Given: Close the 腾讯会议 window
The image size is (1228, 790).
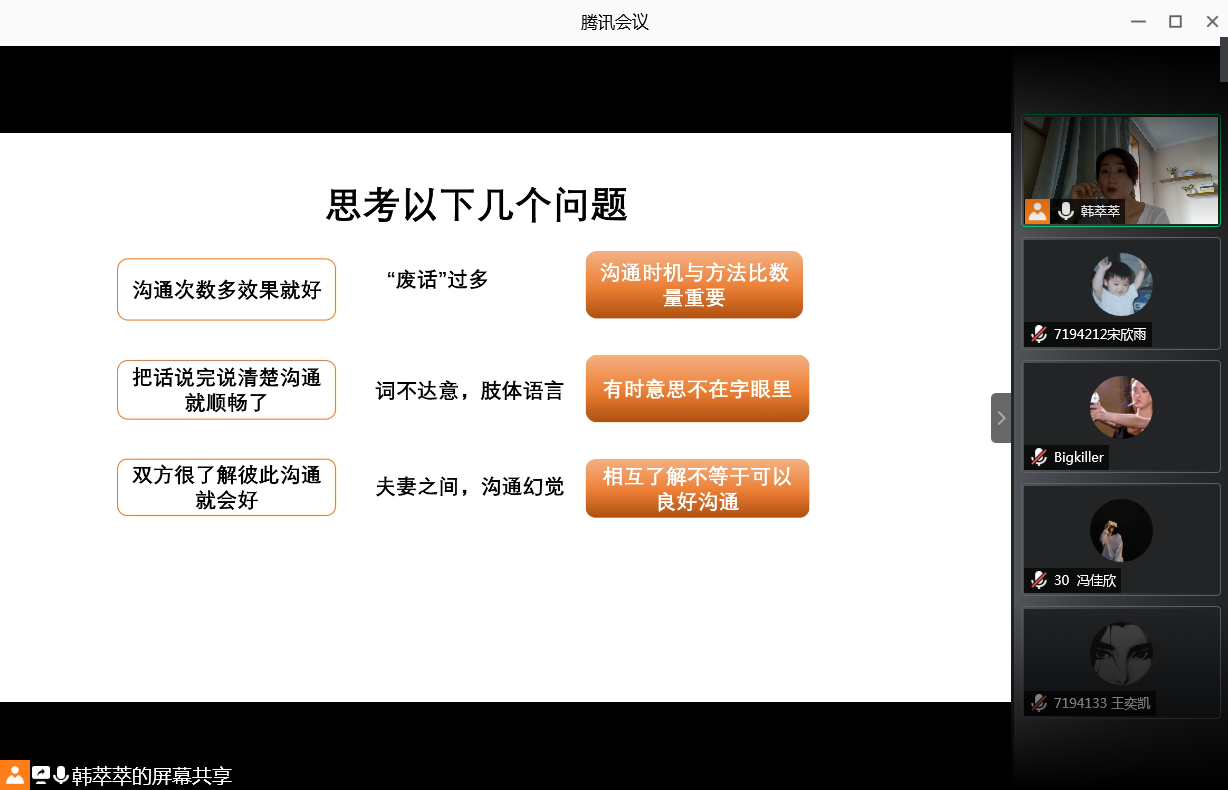Looking at the screenshot, I should 1212,21.
